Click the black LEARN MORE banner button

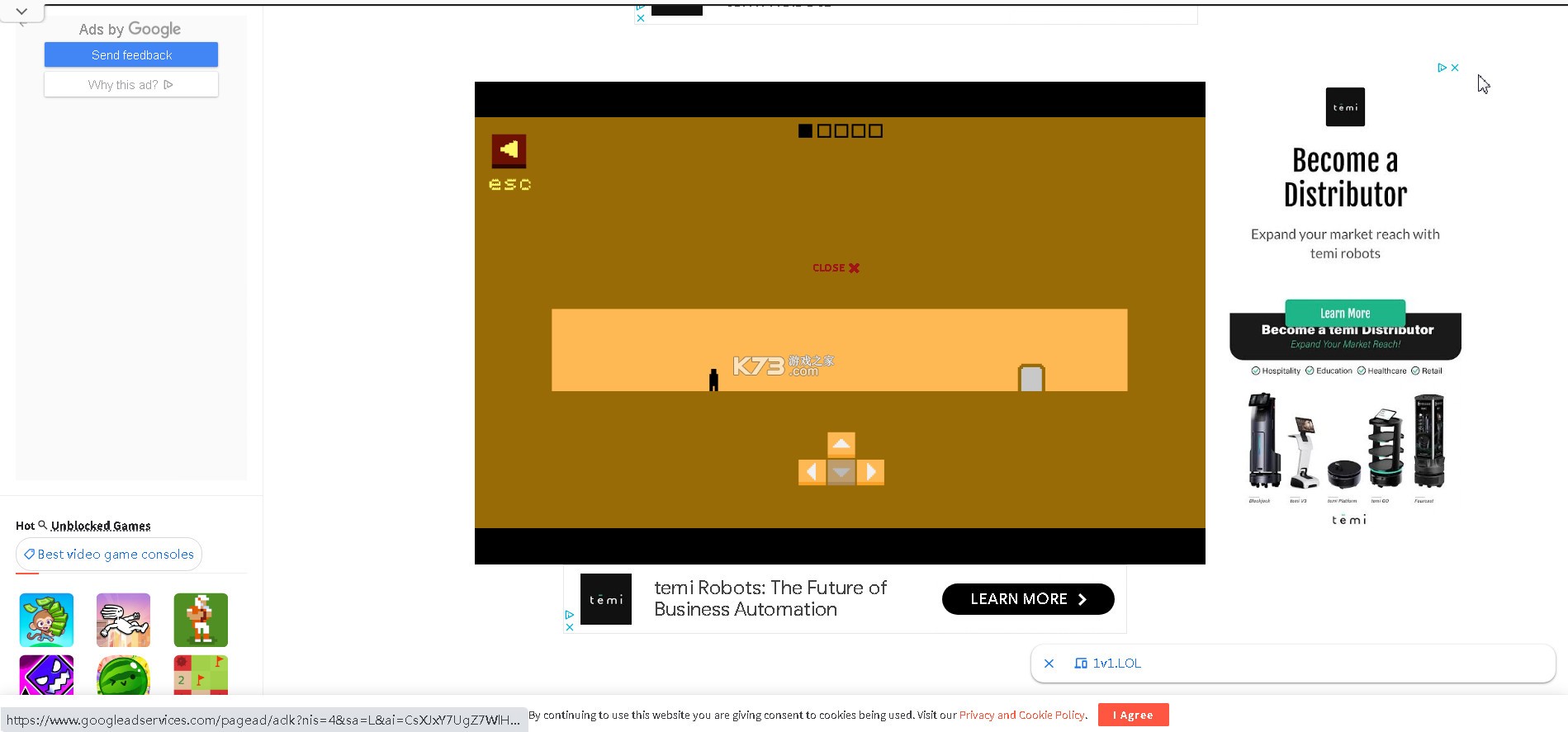pos(1028,599)
